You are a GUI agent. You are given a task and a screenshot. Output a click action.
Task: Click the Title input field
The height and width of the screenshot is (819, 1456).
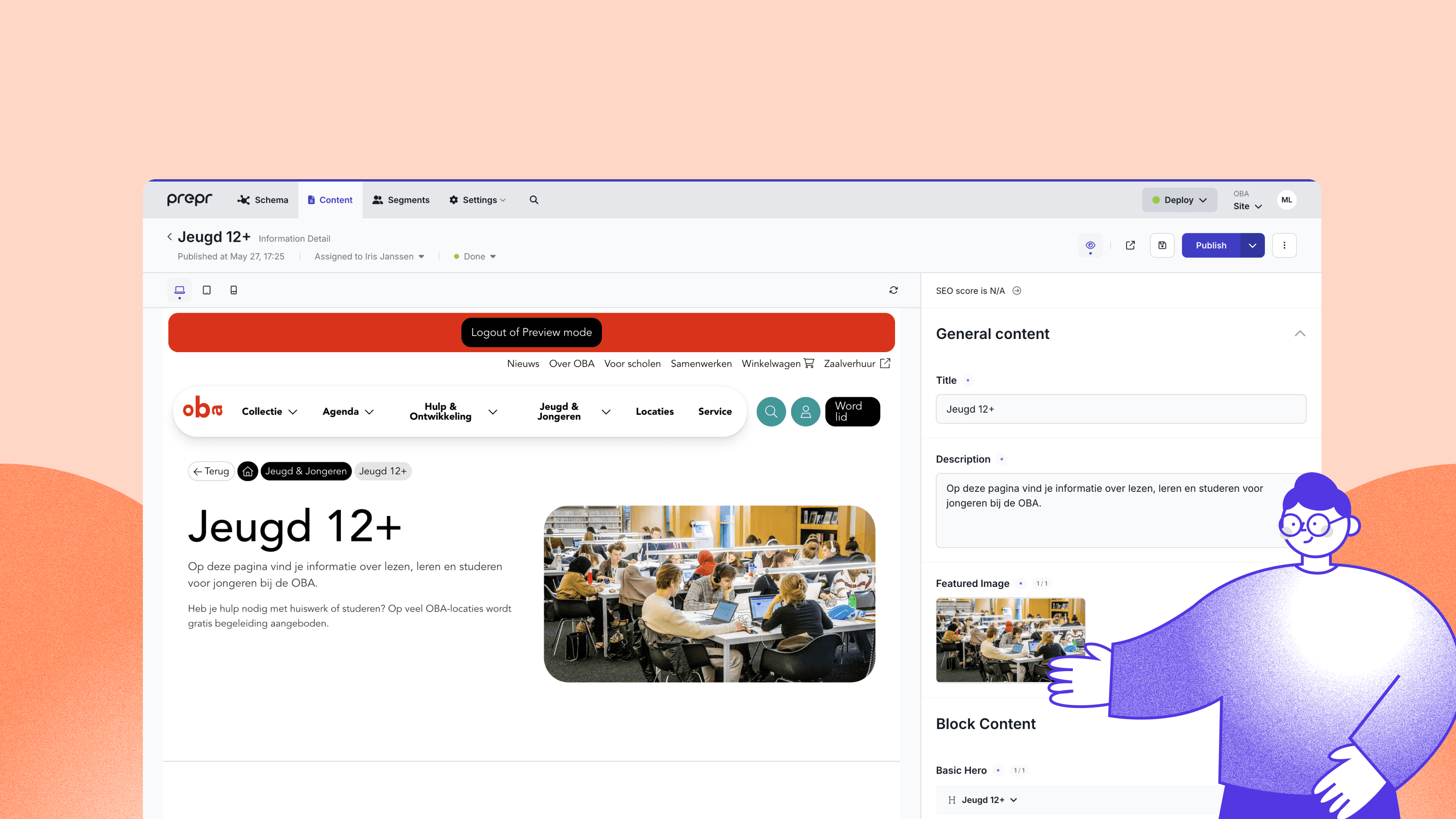tap(1121, 409)
